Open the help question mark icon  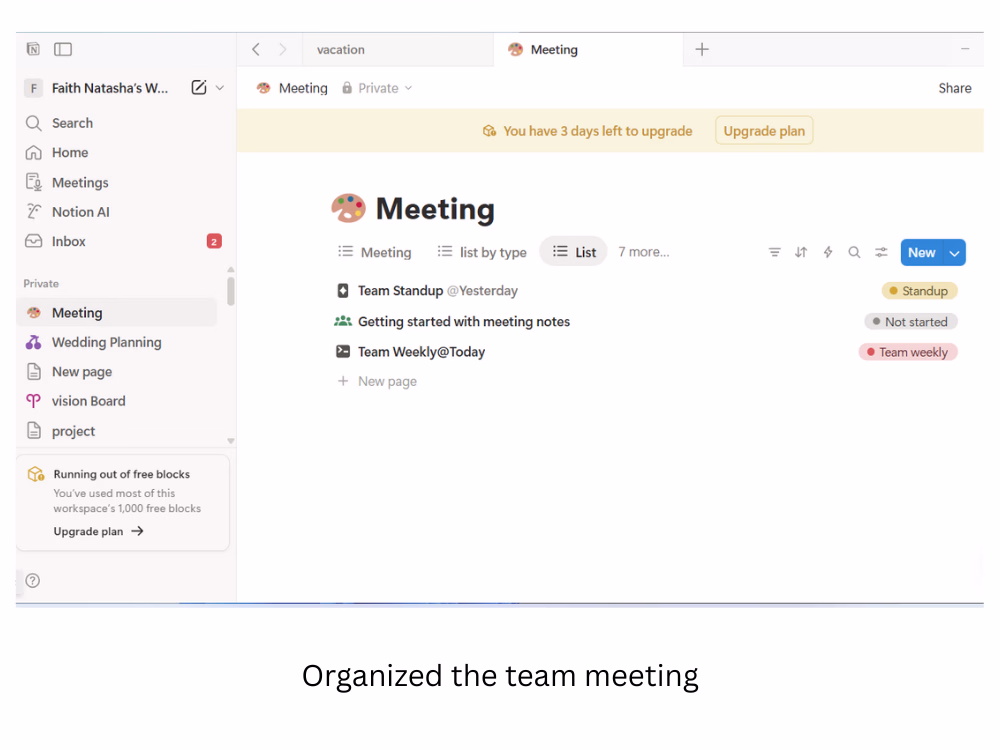[x=33, y=580]
